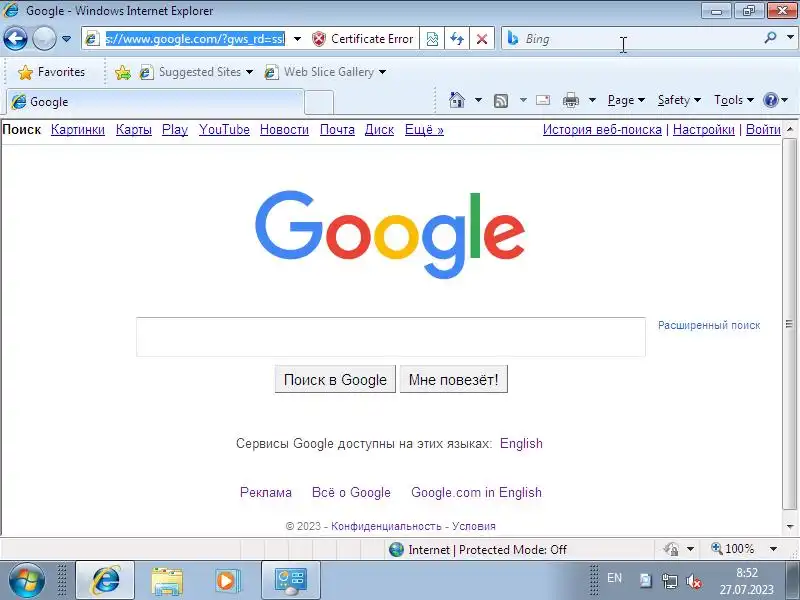Open a new blank tab
The width and height of the screenshot is (800, 600).
coord(319,102)
